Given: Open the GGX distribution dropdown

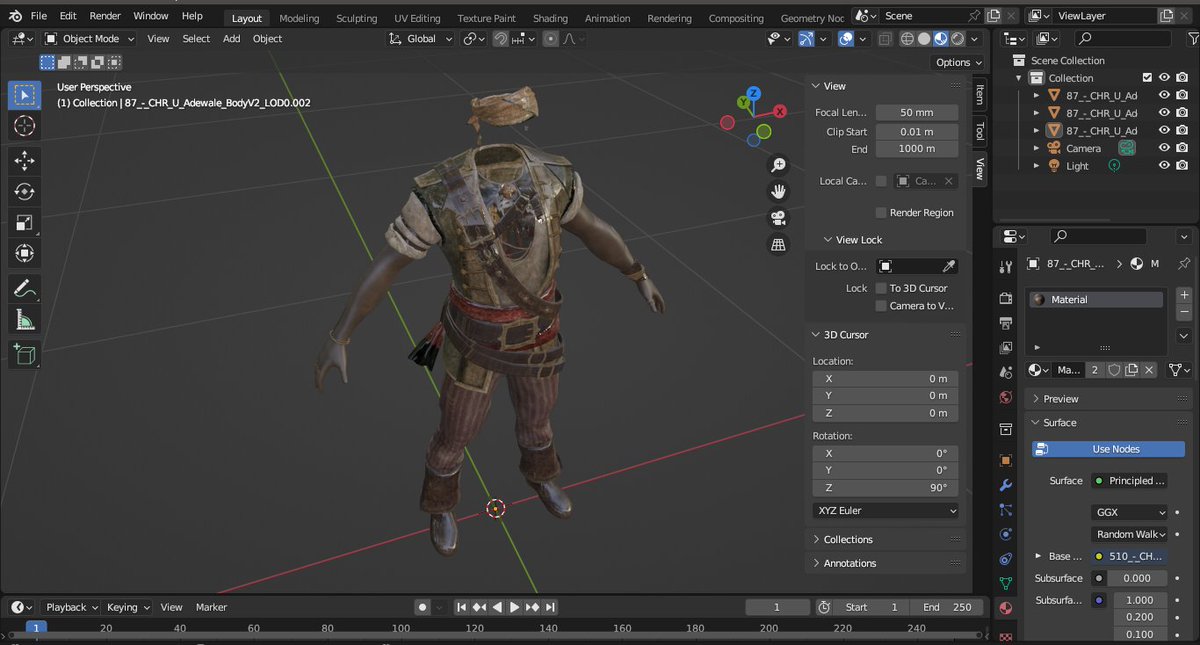Looking at the screenshot, I should [1130, 511].
